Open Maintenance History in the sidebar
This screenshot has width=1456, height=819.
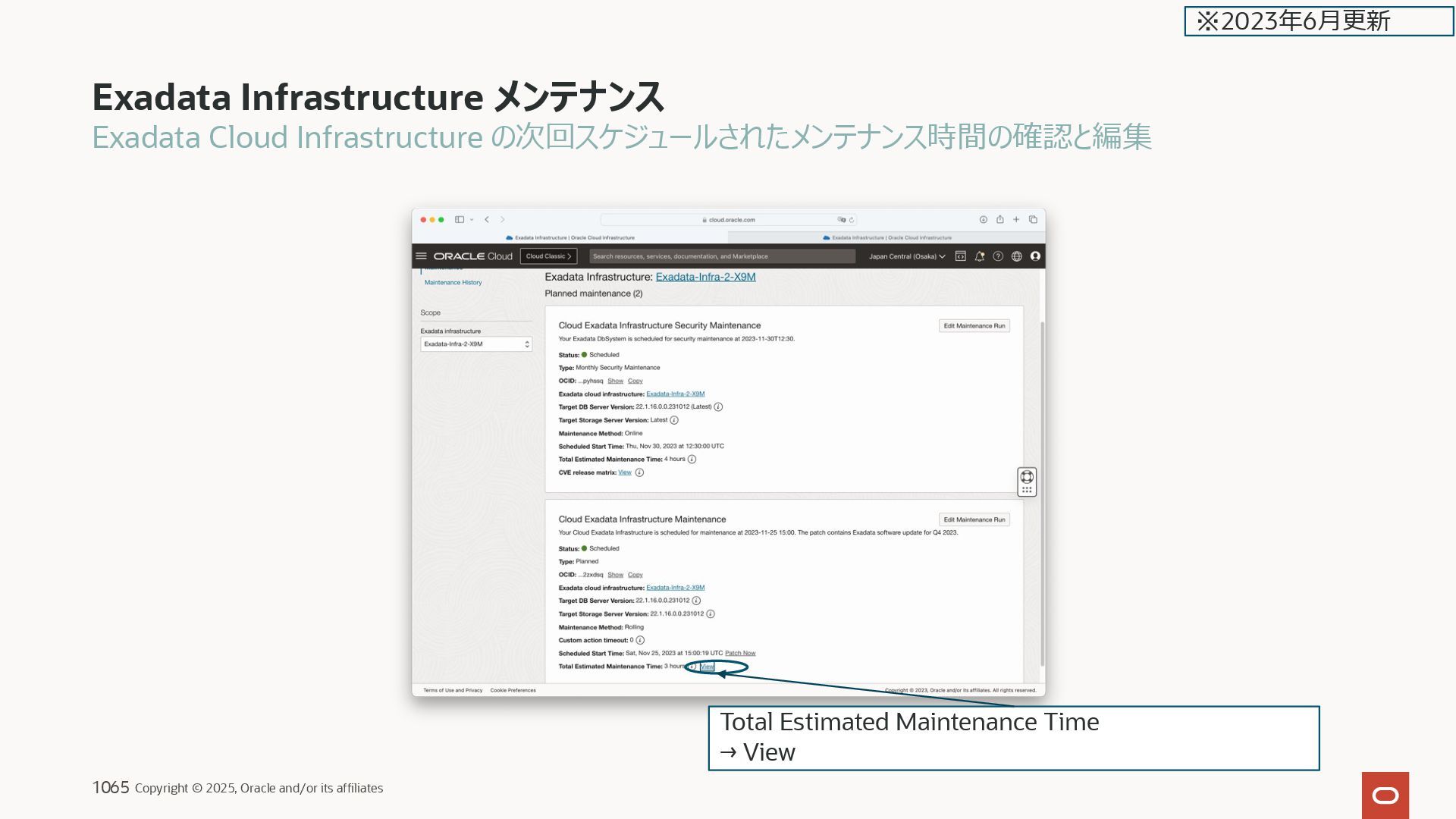coord(453,282)
